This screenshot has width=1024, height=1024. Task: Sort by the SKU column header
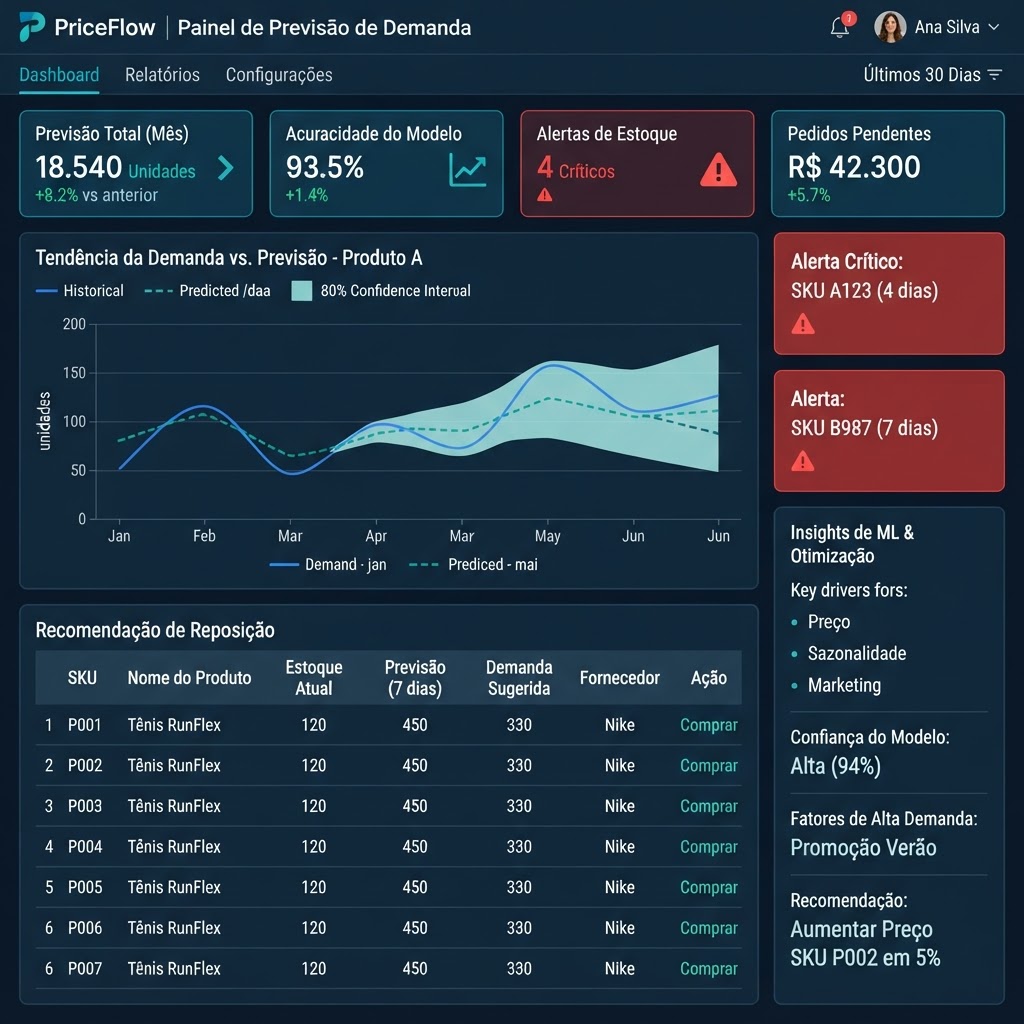pos(82,678)
